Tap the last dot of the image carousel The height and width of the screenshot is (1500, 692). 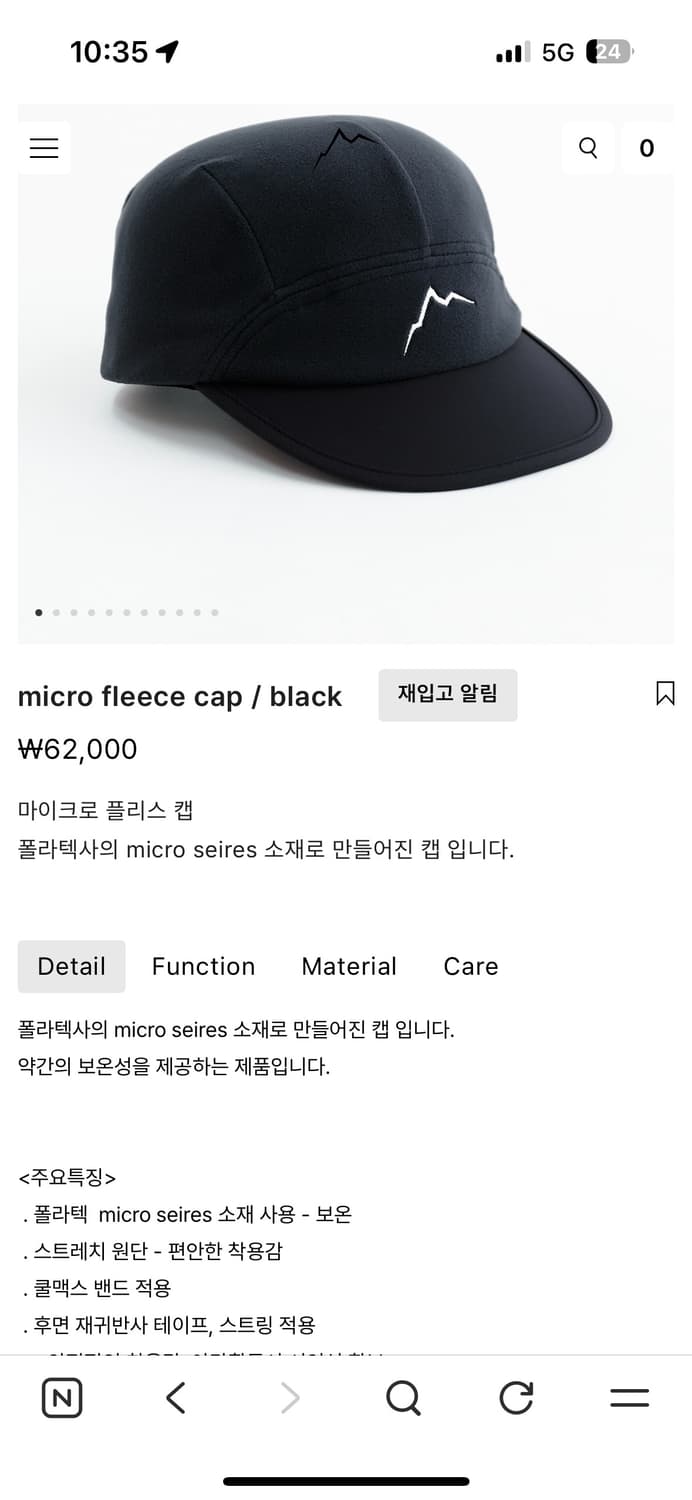pos(215,611)
